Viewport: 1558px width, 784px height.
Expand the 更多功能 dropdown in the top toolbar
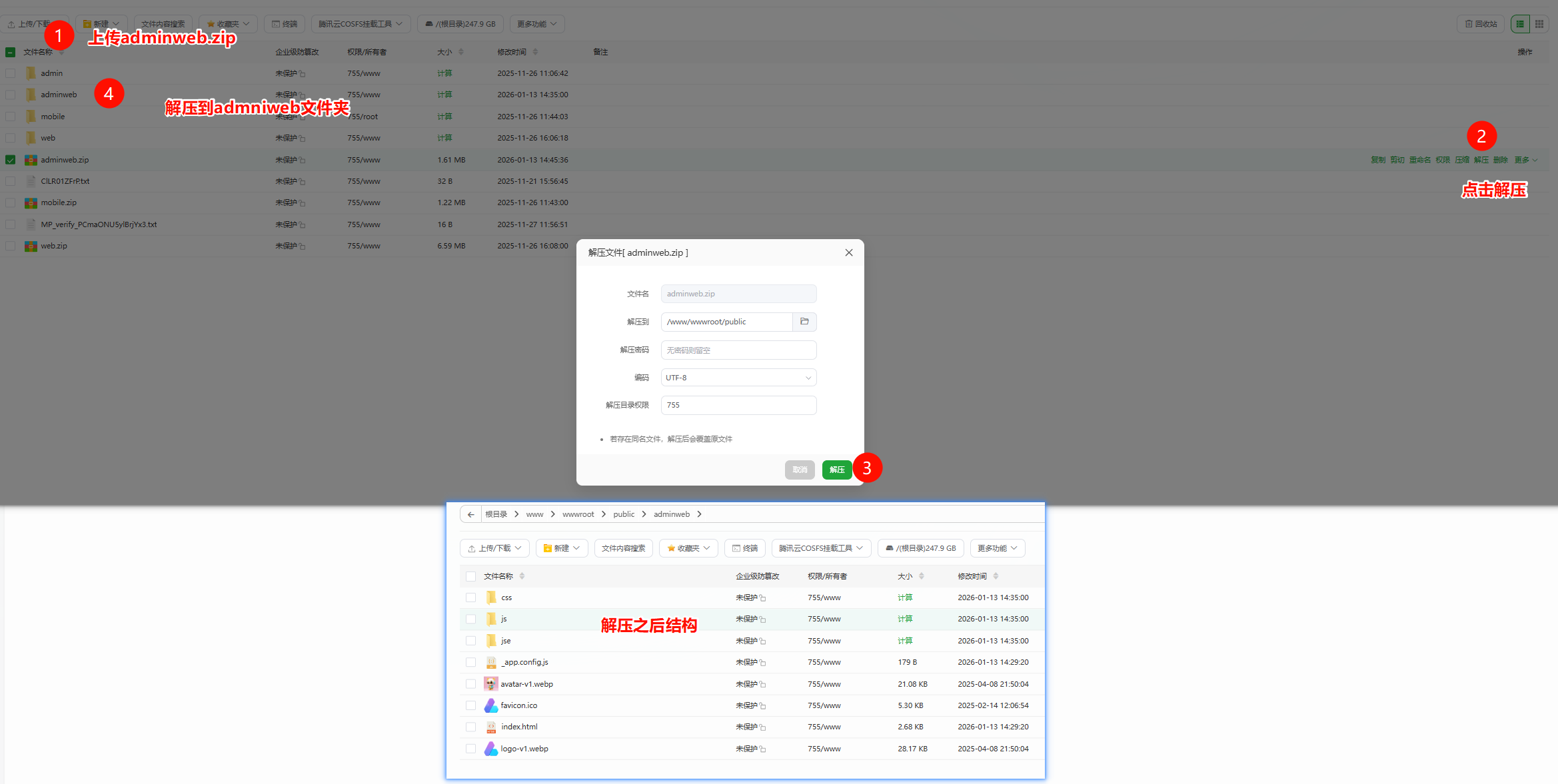(x=537, y=24)
